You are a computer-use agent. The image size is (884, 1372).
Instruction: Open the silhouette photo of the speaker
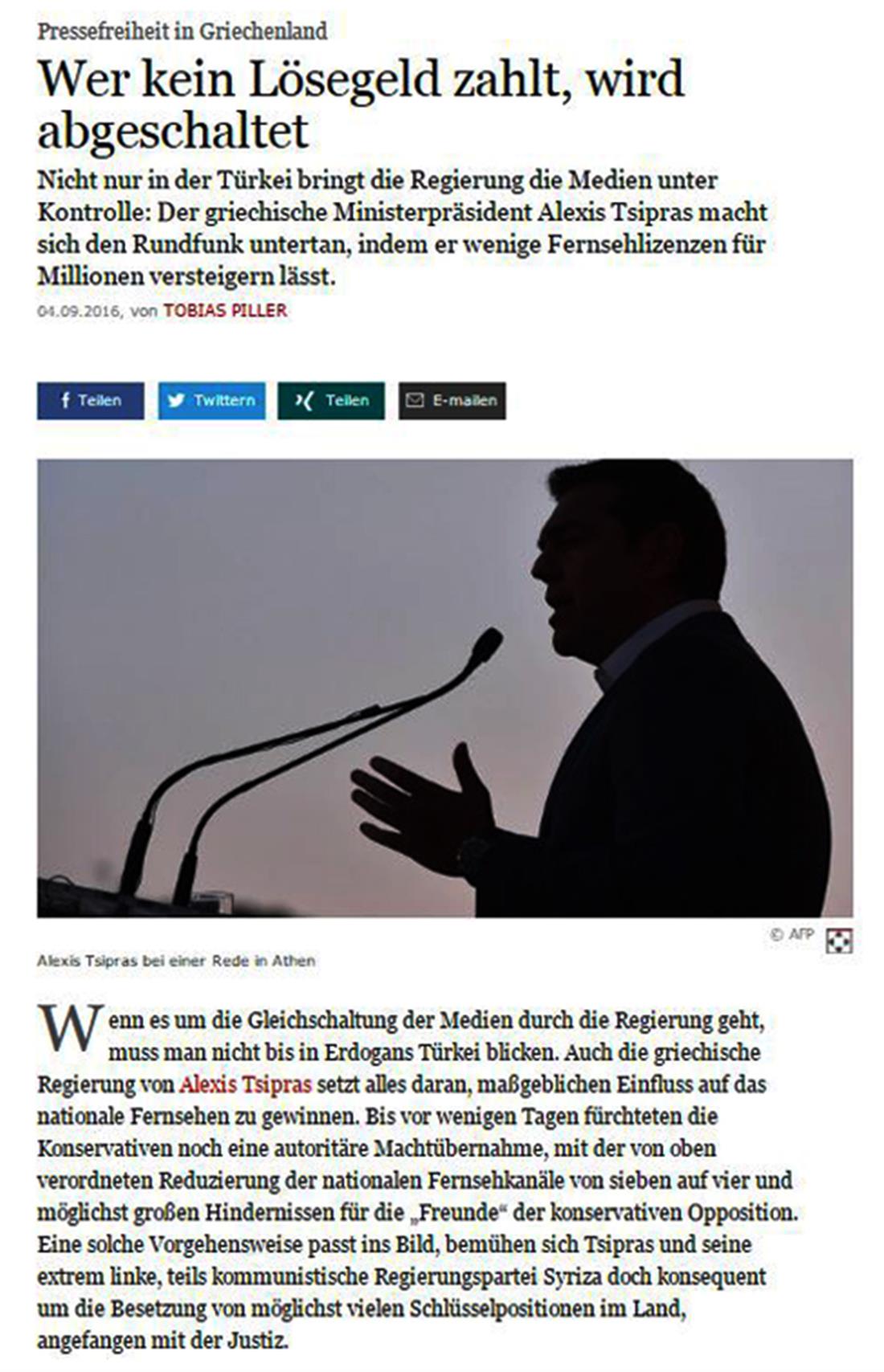click(444, 688)
